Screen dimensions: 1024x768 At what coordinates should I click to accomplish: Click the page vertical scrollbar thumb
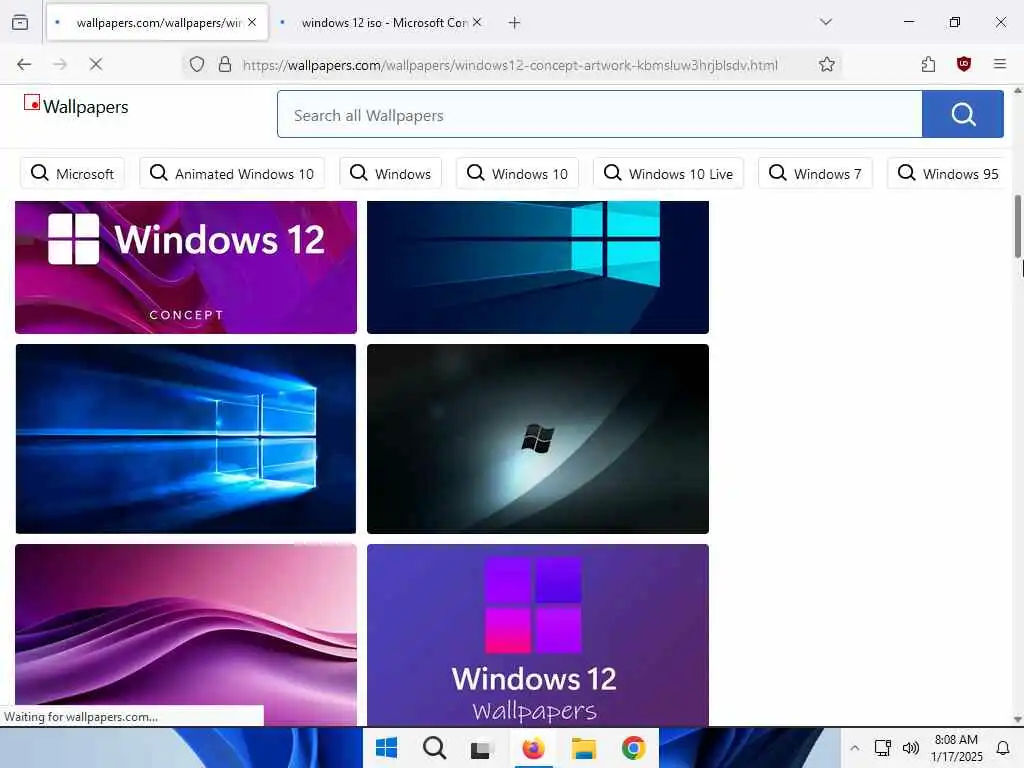[x=1017, y=226]
